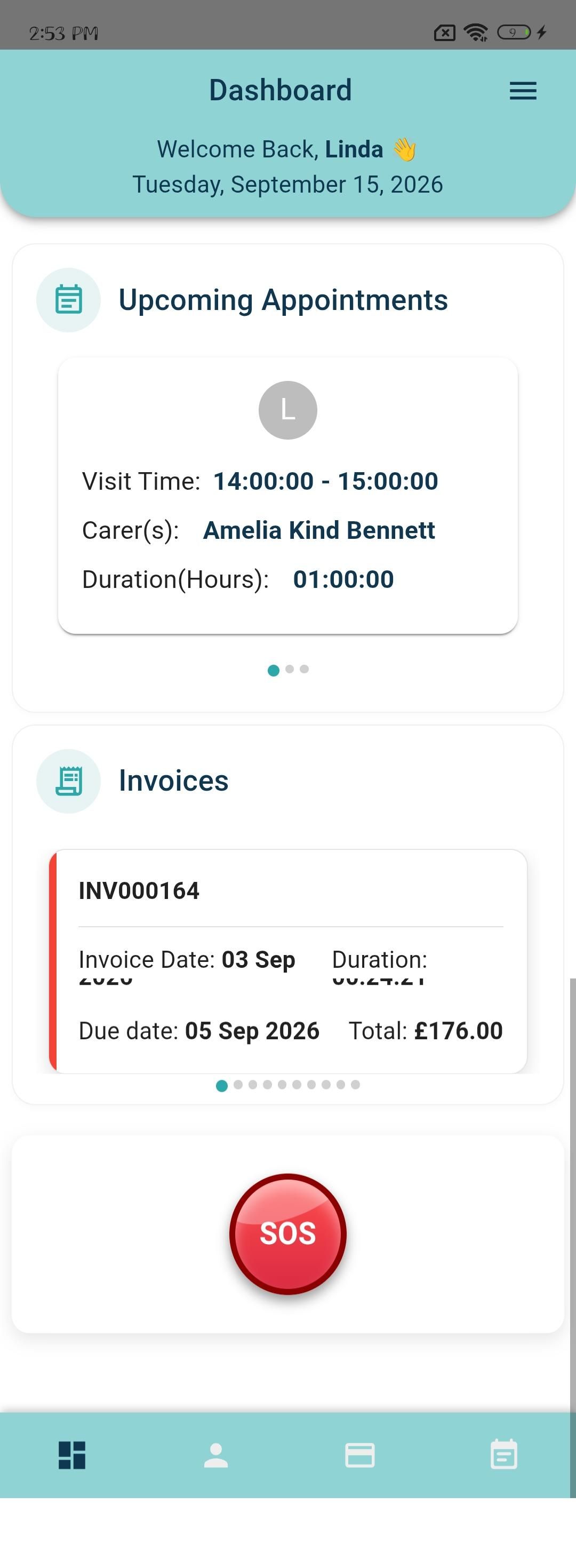Screen dimensions: 576x1568
Task: Tap the Invoices receipt icon
Action: [x=68, y=781]
